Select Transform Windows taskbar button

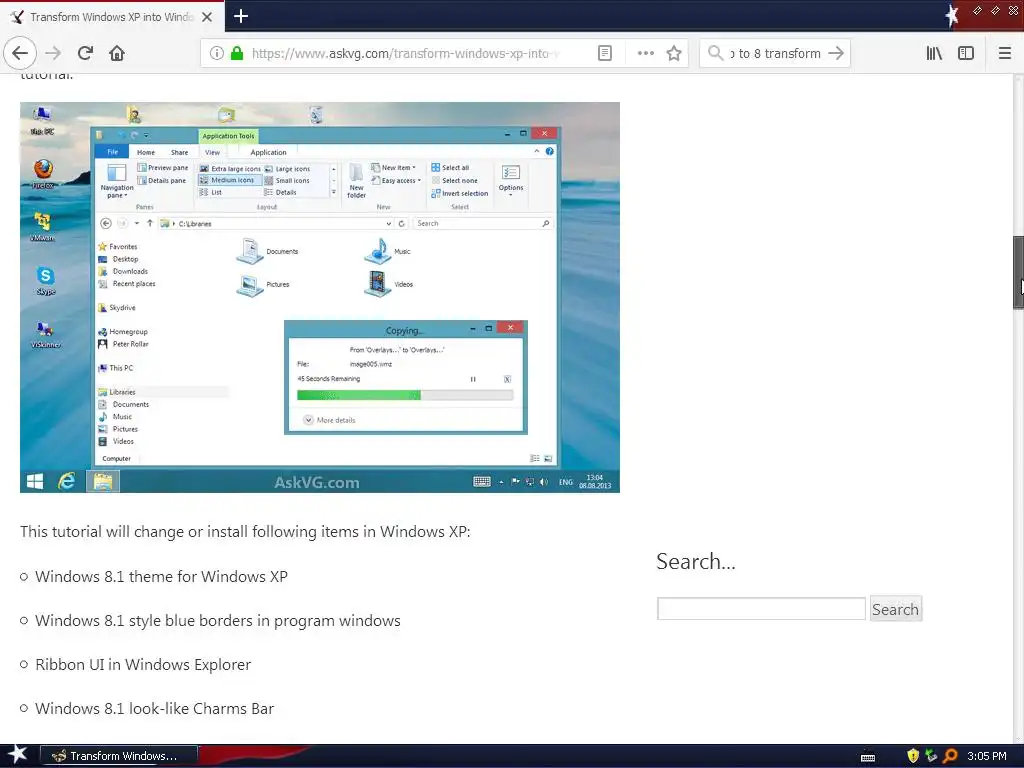point(119,756)
